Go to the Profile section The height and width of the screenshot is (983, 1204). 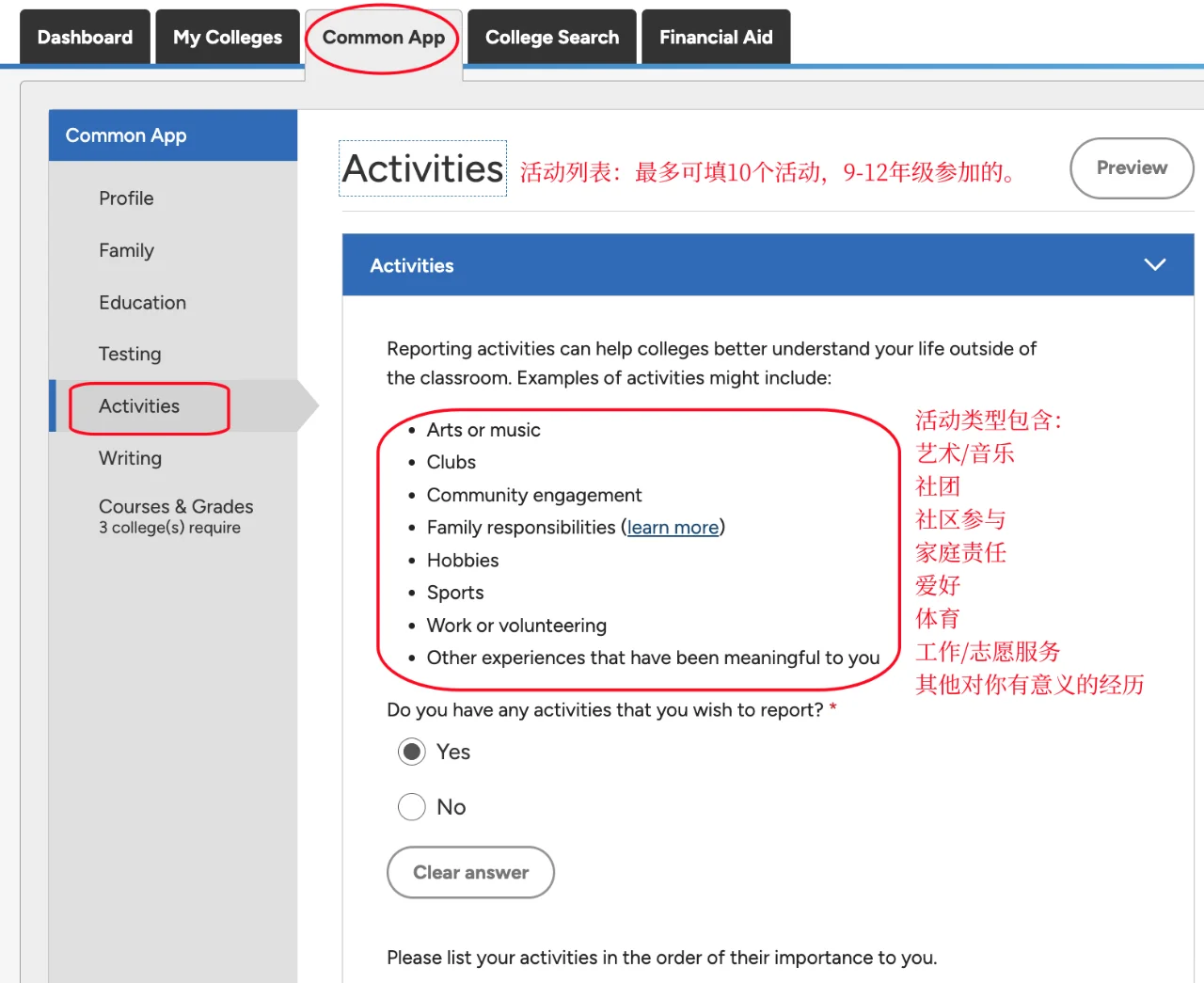pyautogui.click(x=125, y=198)
